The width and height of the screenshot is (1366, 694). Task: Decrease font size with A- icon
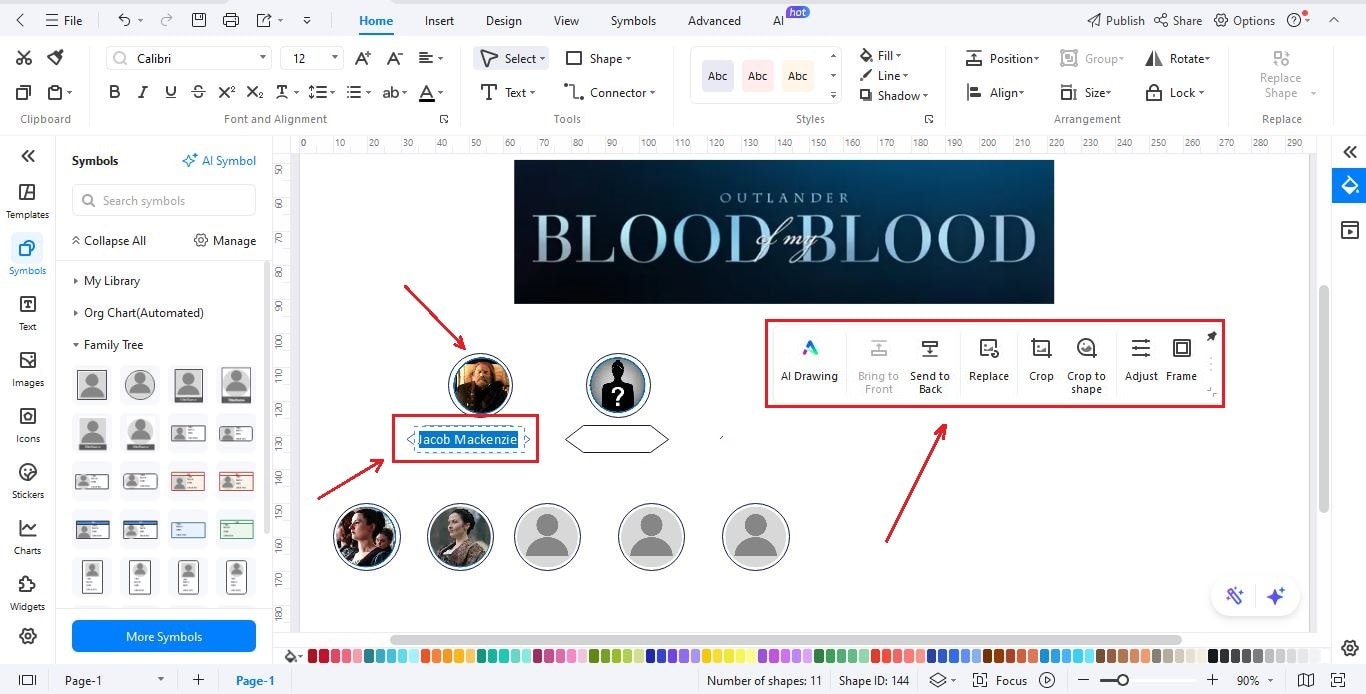[395, 58]
